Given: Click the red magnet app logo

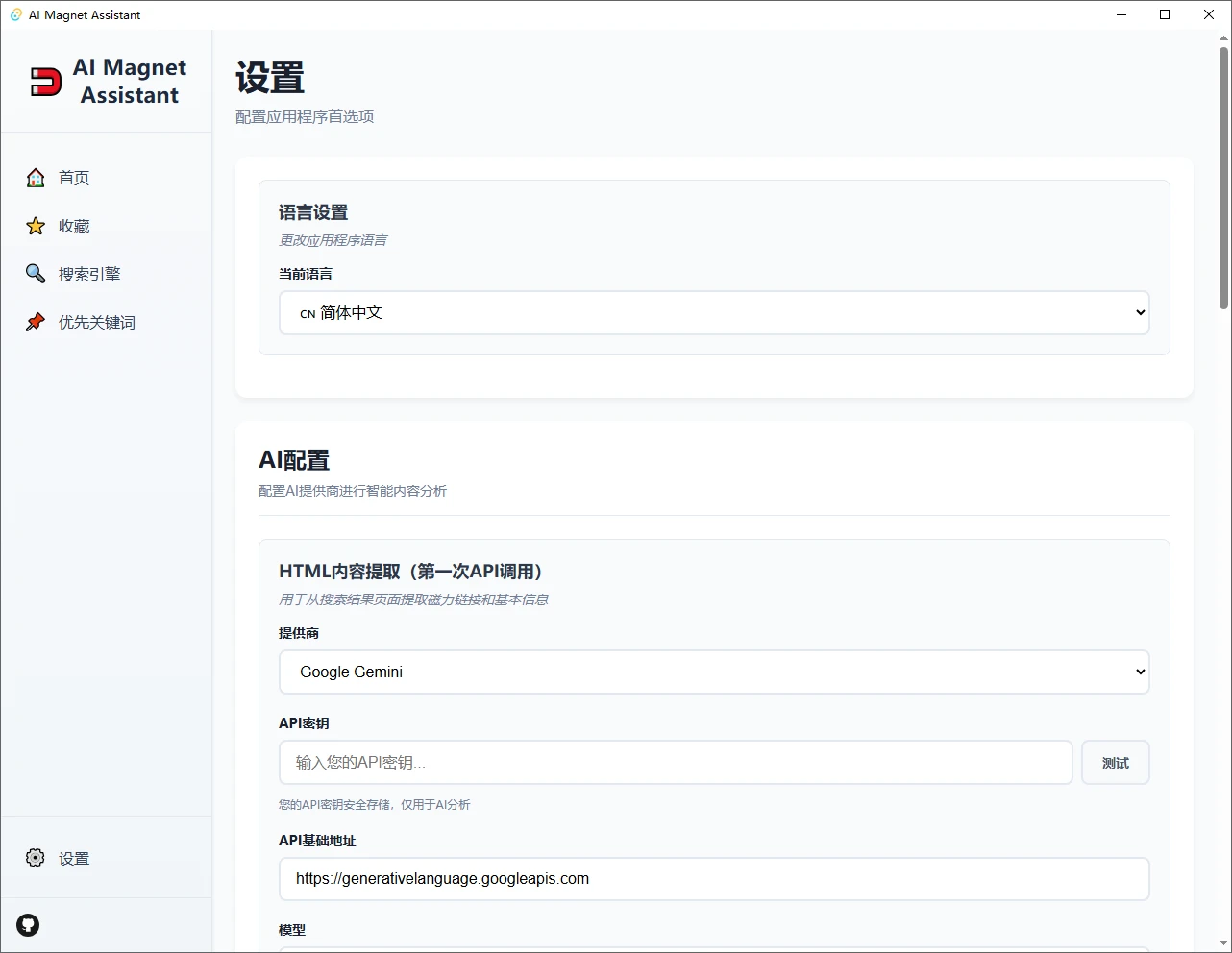Looking at the screenshot, I should tap(45, 82).
